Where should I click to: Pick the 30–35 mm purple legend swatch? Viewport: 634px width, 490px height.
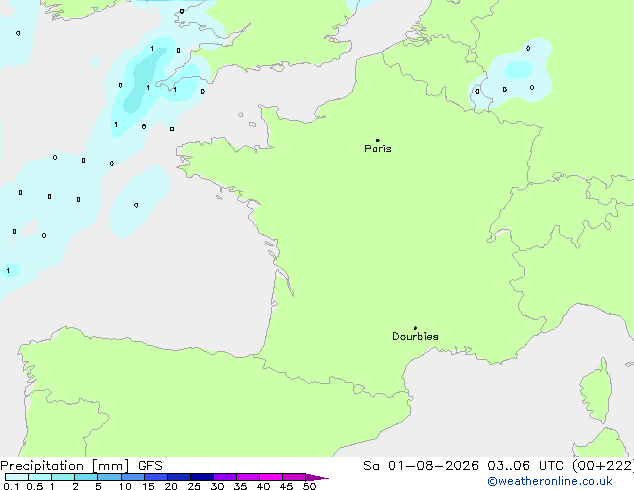[225, 477]
